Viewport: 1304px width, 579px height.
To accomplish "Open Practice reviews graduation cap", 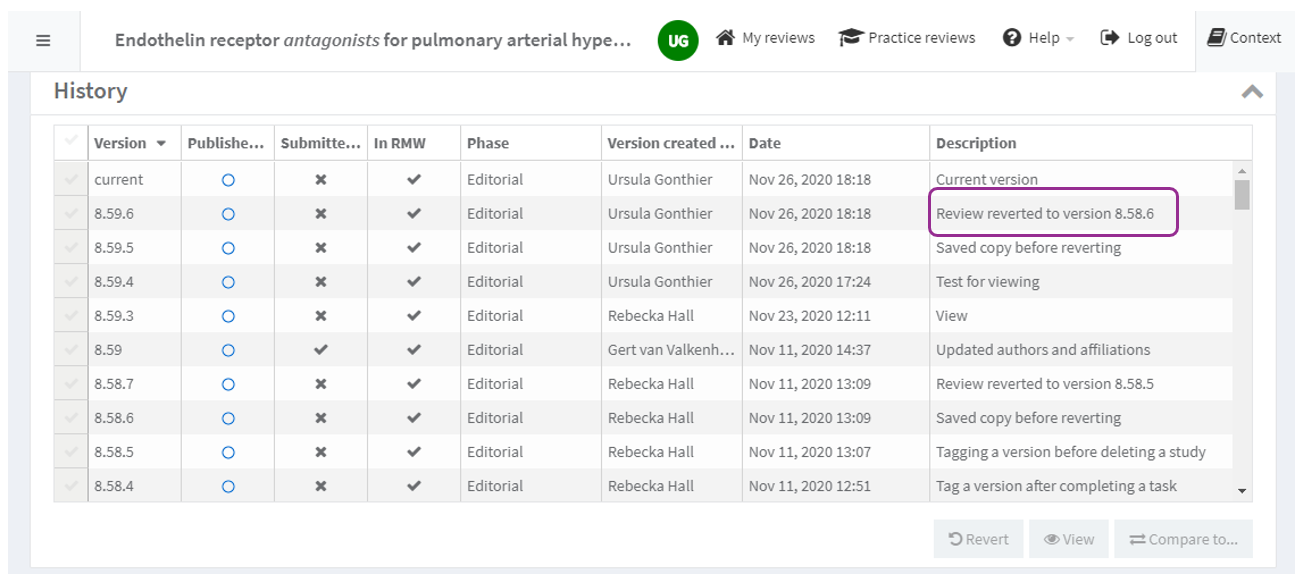I will click(x=850, y=38).
